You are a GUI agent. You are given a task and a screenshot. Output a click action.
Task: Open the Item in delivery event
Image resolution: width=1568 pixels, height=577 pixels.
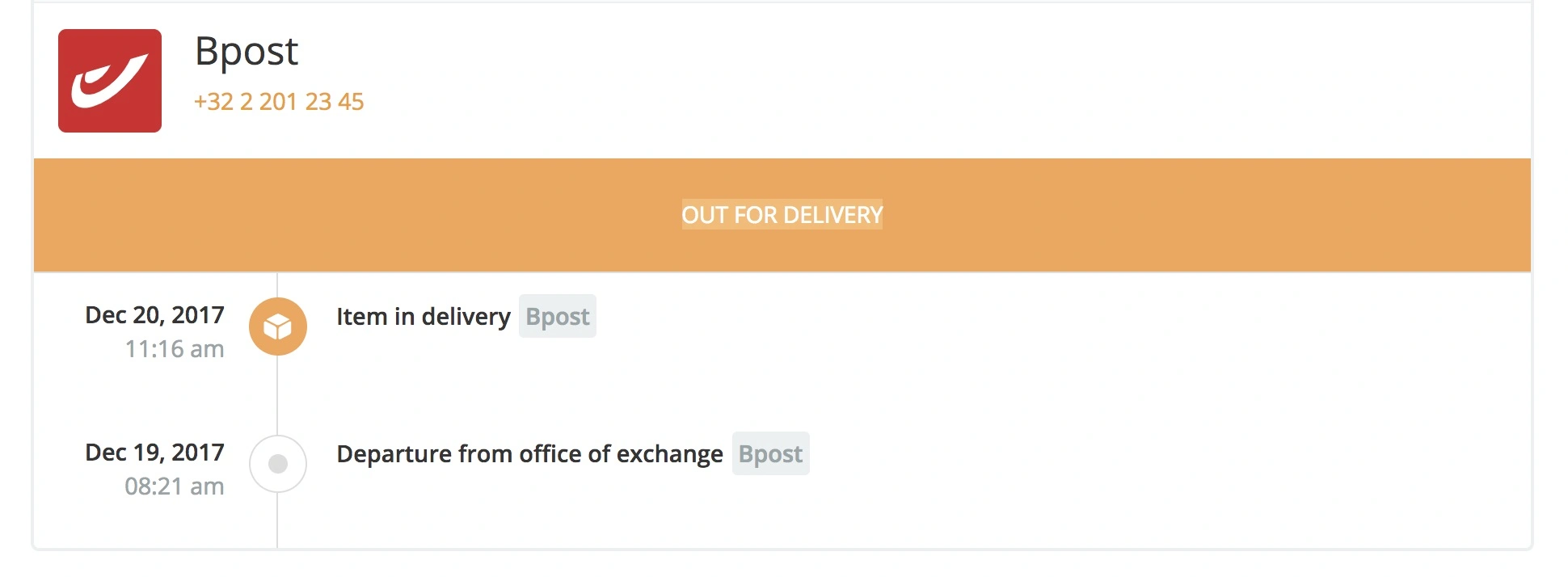click(x=423, y=317)
